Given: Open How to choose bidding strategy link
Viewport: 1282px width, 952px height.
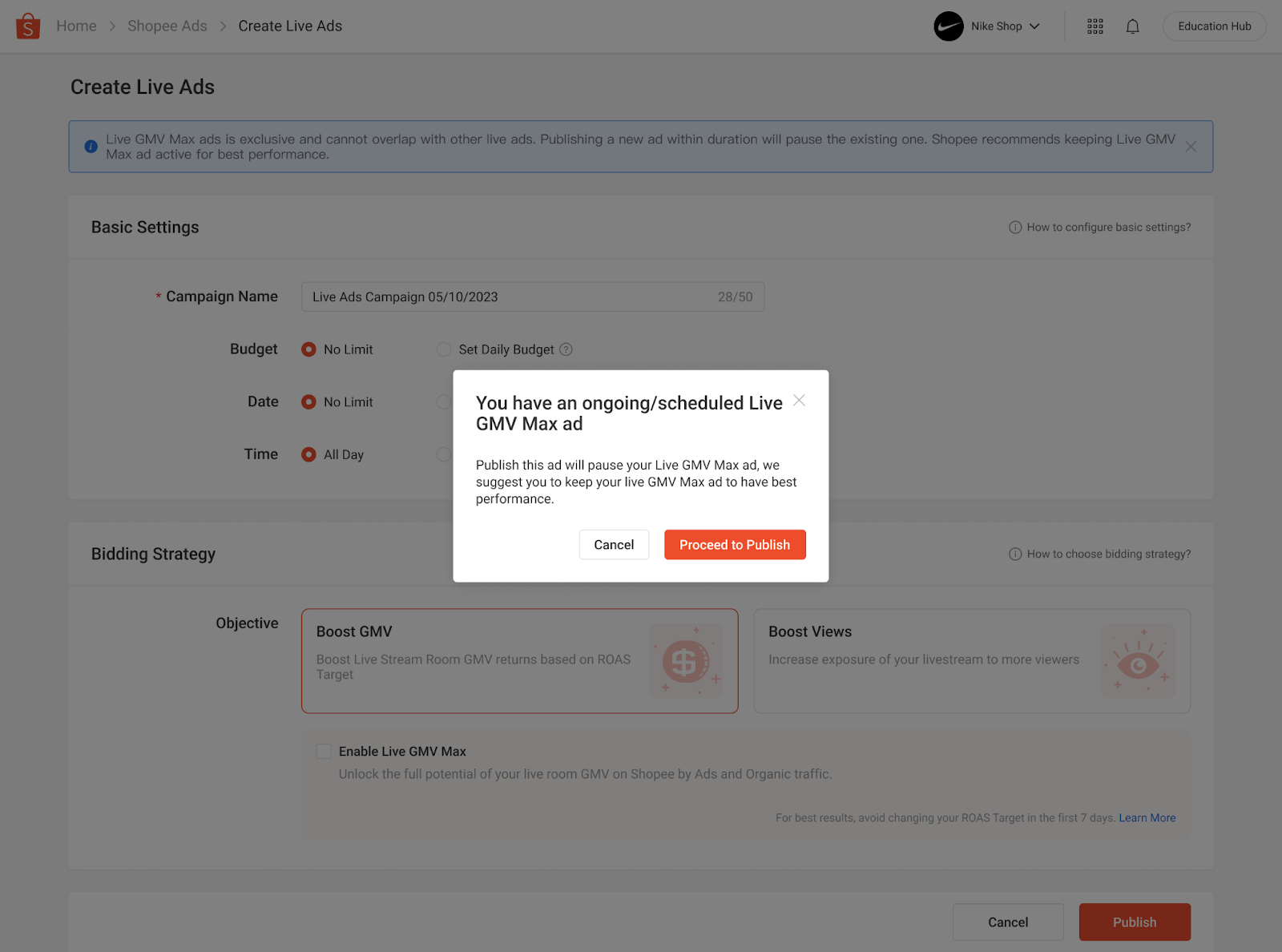Looking at the screenshot, I should [1109, 555].
